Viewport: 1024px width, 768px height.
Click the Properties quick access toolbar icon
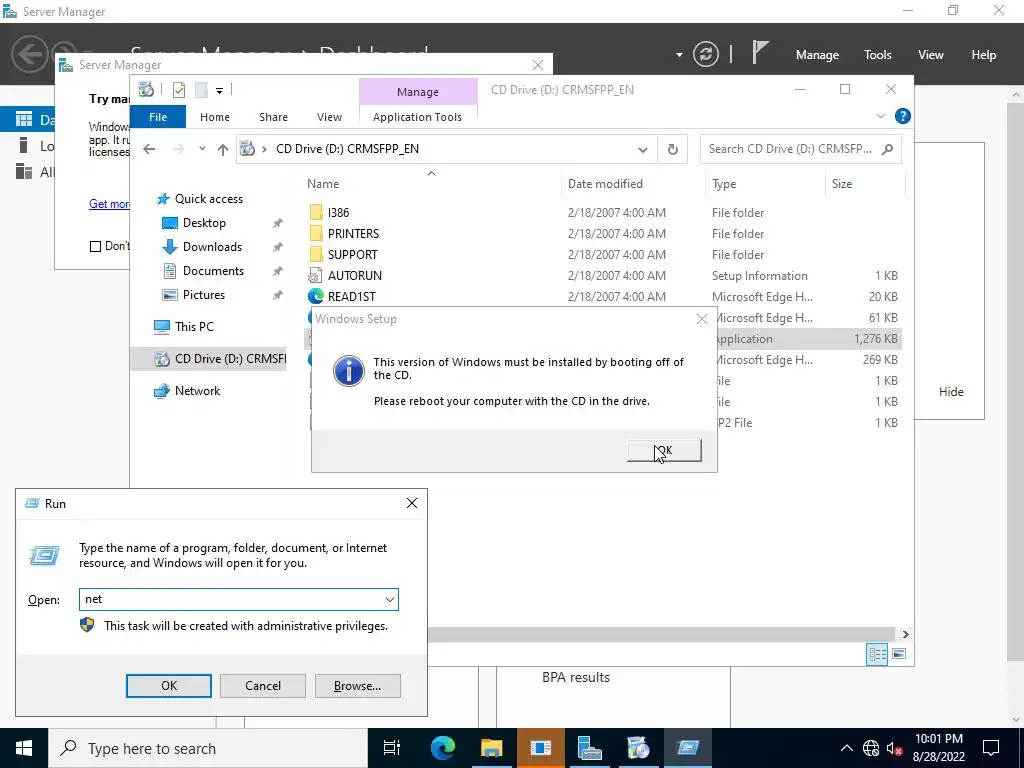179,90
